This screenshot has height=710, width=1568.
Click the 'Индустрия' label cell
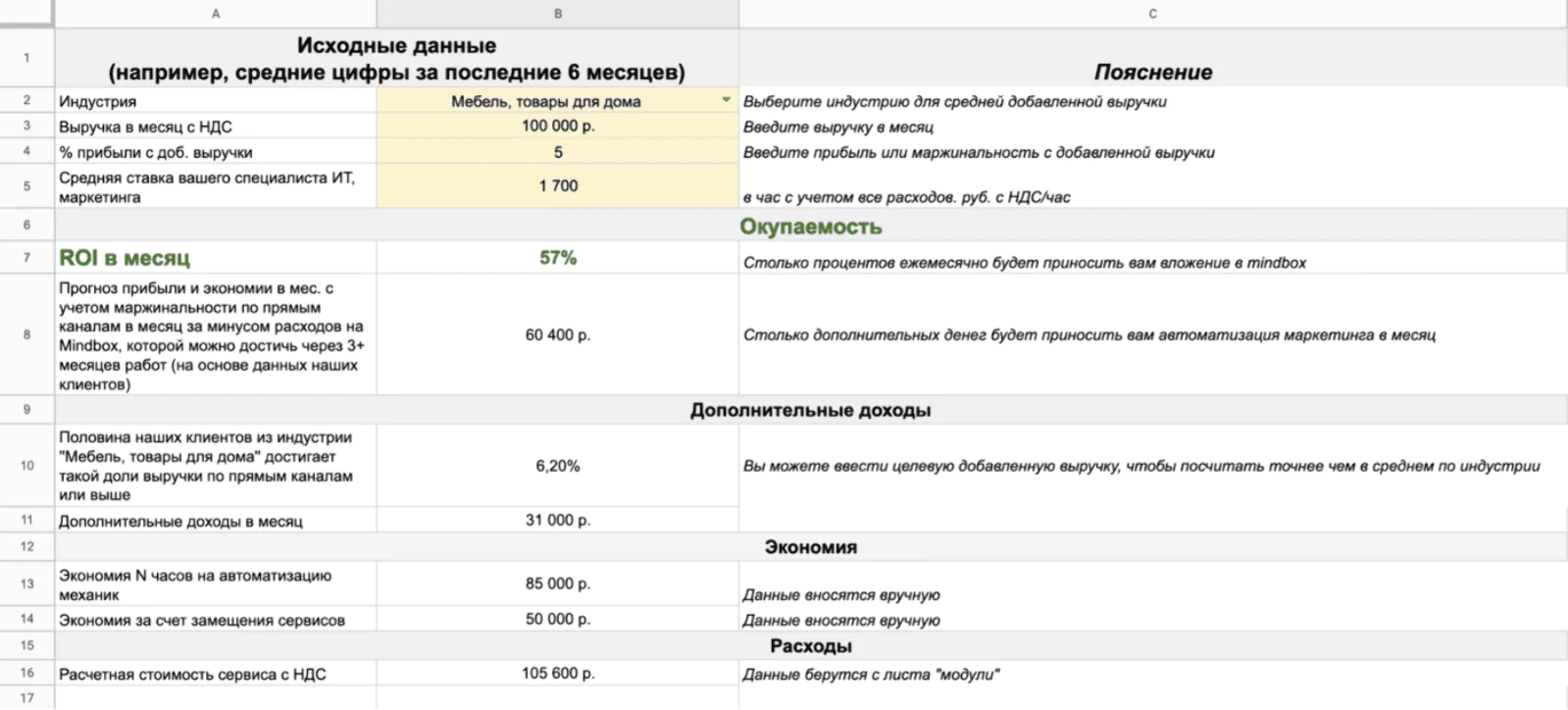tap(216, 101)
